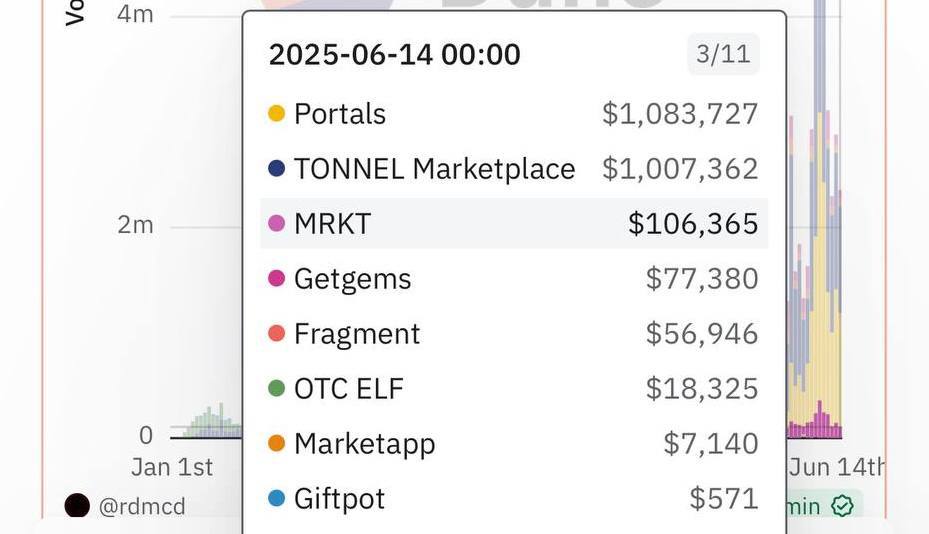Click the tall yellow bar on chart right
The width and height of the screenshot is (929, 534).
tap(820, 267)
